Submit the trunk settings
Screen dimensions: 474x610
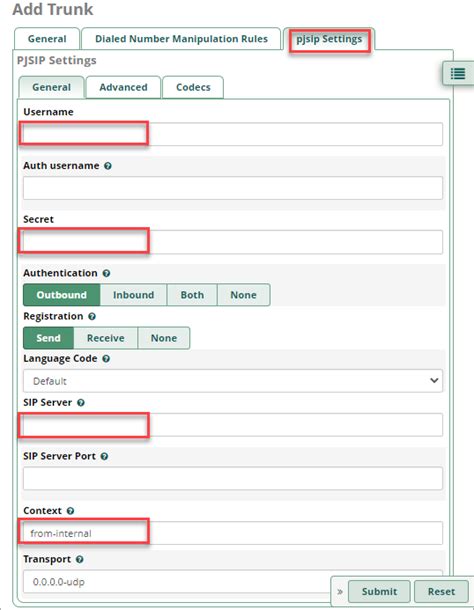[x=379, y=592]
